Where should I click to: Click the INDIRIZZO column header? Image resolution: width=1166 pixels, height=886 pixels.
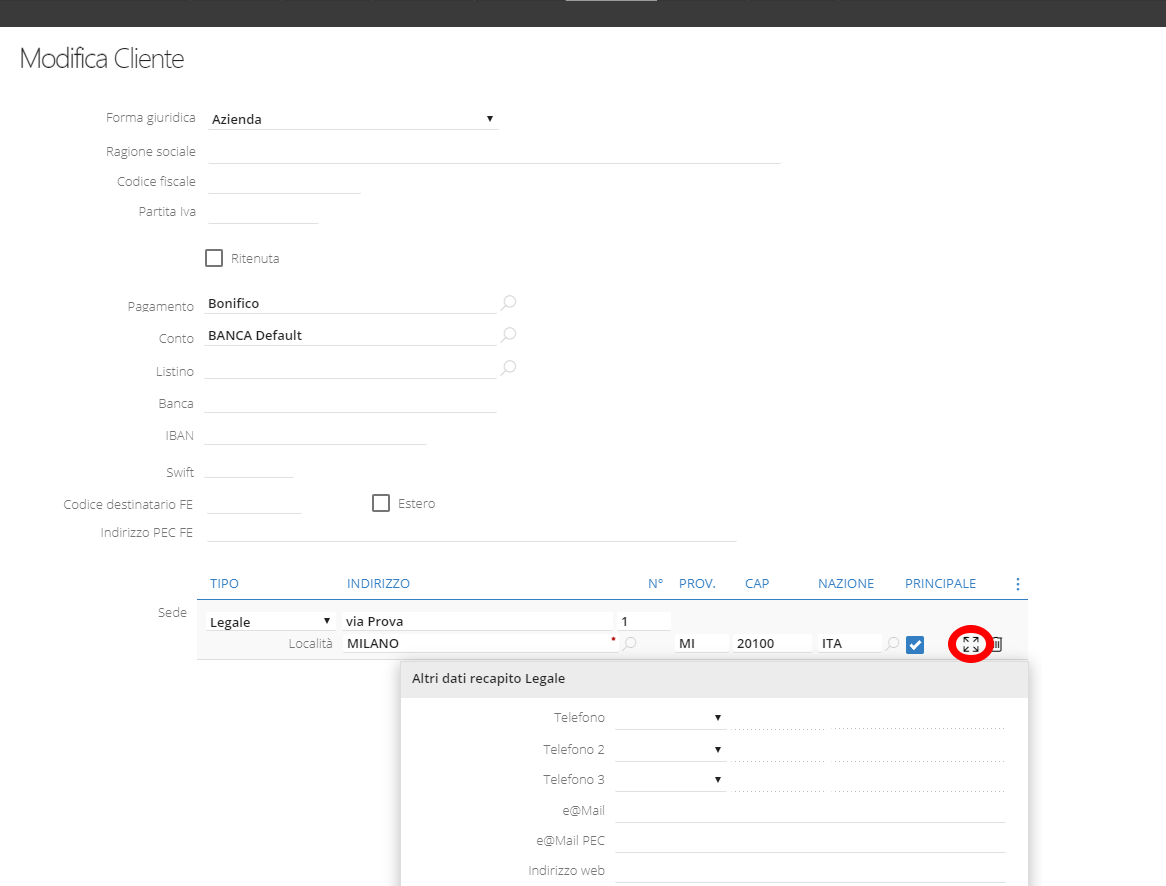click(378, 584)
